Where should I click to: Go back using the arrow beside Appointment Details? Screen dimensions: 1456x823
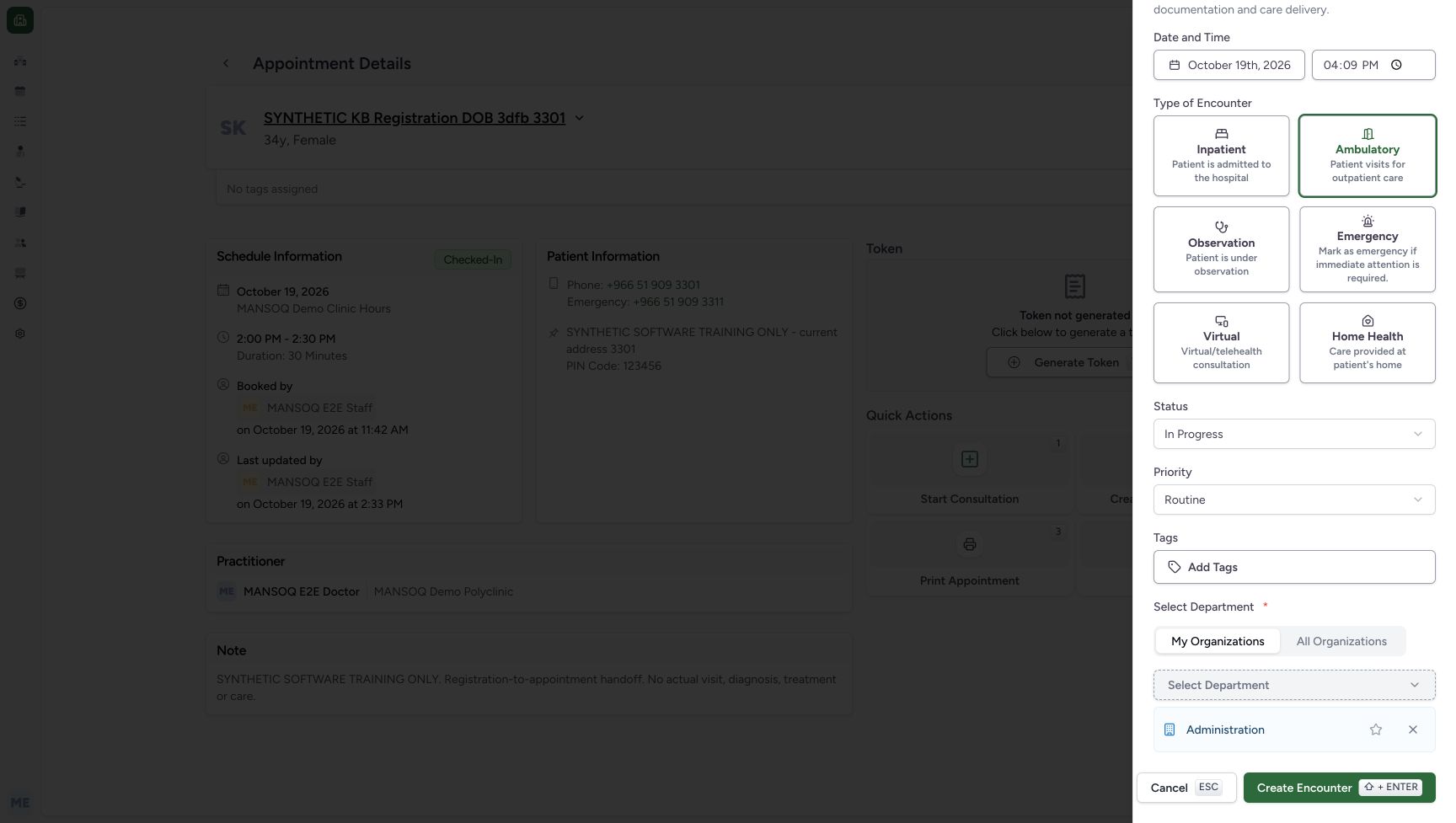click(x=226, y=63)
